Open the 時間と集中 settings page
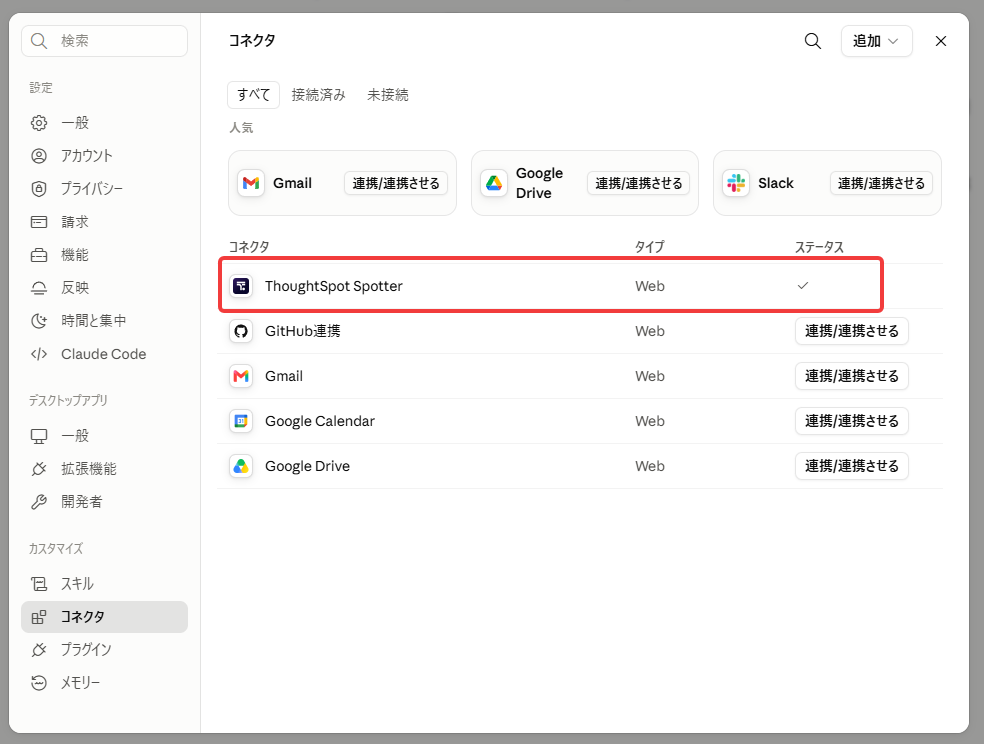This screenshot has width=984, height=744. pos(104,321)
